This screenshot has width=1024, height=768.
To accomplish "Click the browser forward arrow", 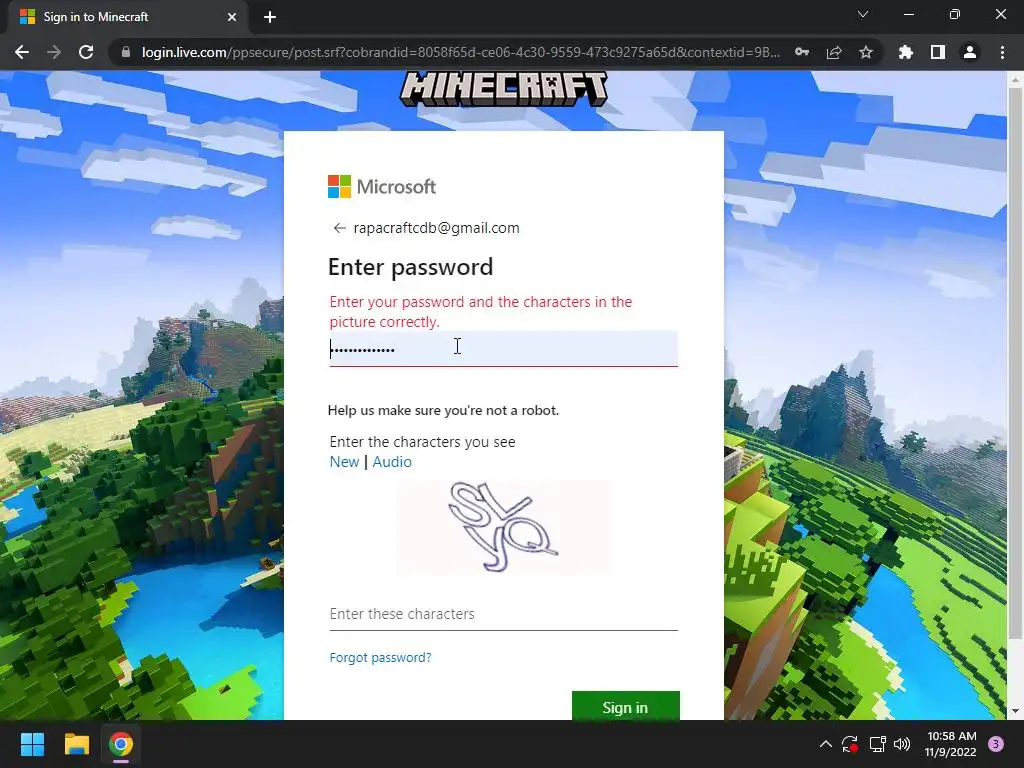I will coord(54,52).
